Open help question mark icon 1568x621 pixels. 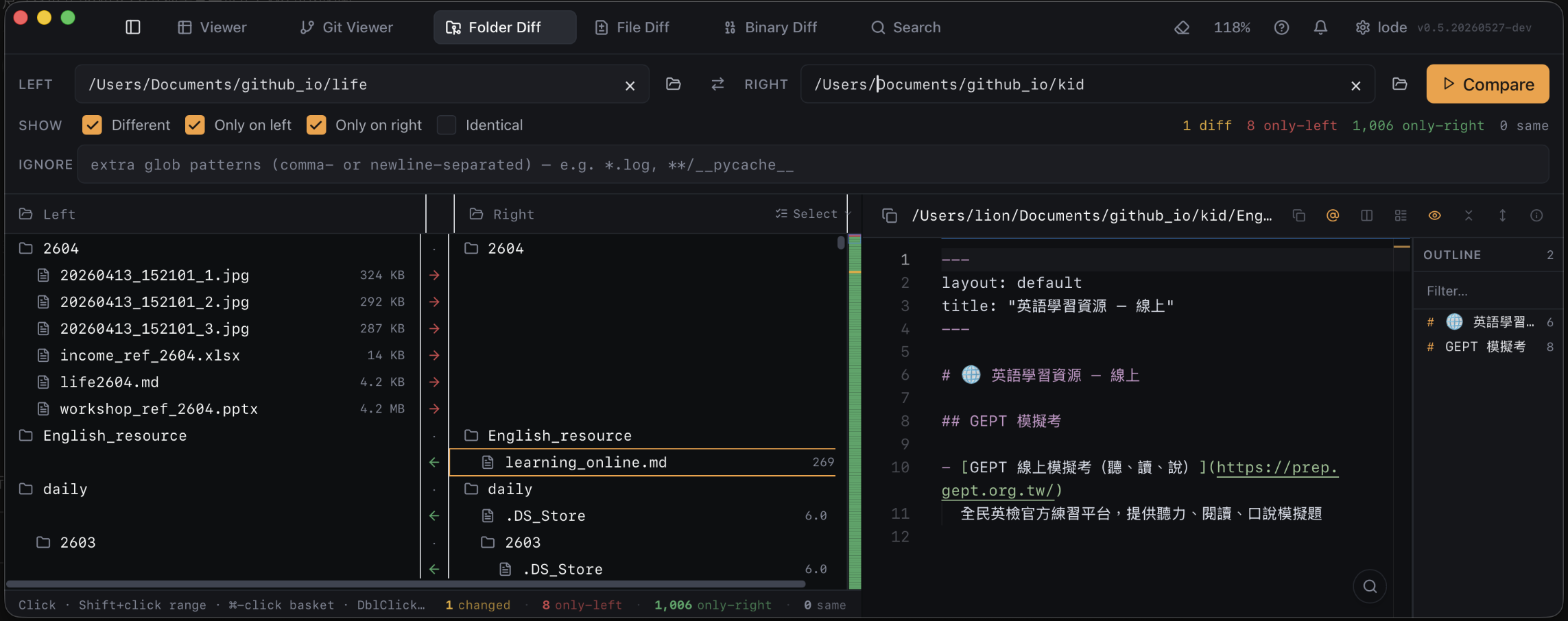tap(1281, 27)
